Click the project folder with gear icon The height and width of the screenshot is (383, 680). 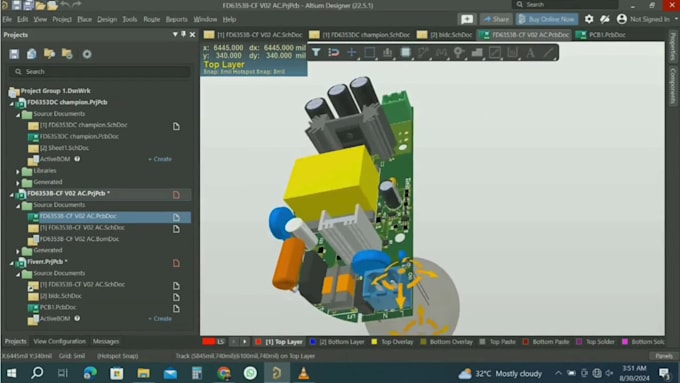pyautogui.click(x=67, y=54)
